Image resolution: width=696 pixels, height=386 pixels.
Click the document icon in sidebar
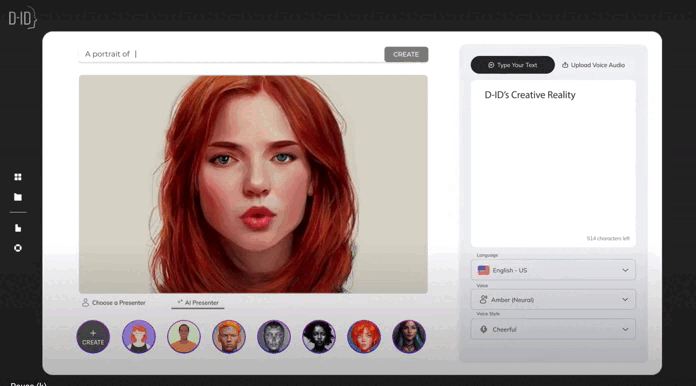coord(18,228)
